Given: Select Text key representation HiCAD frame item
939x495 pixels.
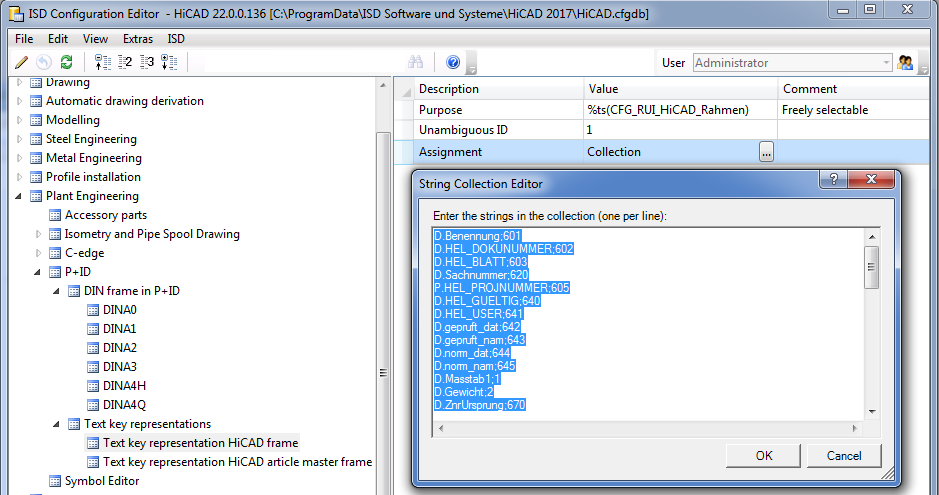Looking at the screenshot, I should pyautogui.click(x=200, y=443).
